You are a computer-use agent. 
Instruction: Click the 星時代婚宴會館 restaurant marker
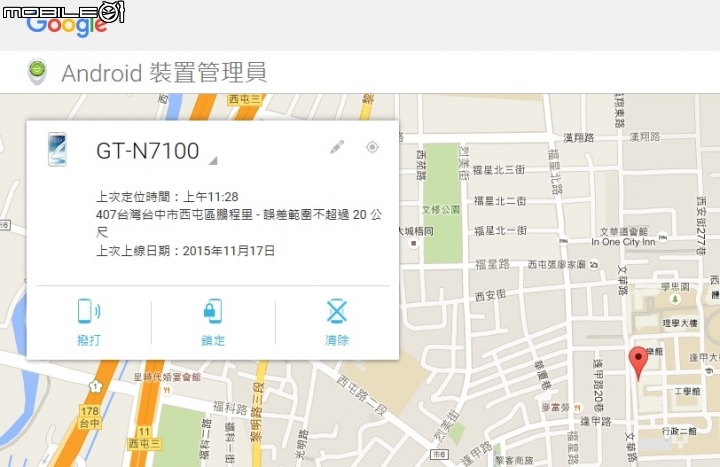click(x=167, y=390)
